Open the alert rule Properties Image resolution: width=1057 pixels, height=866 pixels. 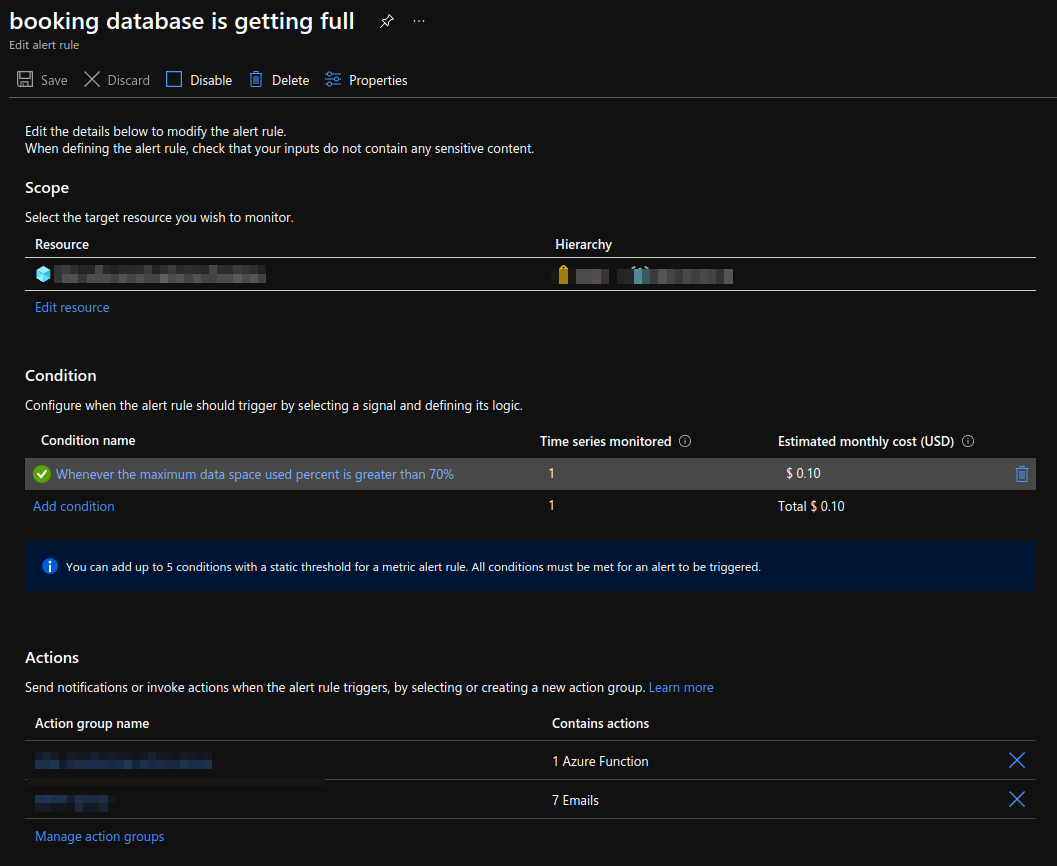coord(366,79)
